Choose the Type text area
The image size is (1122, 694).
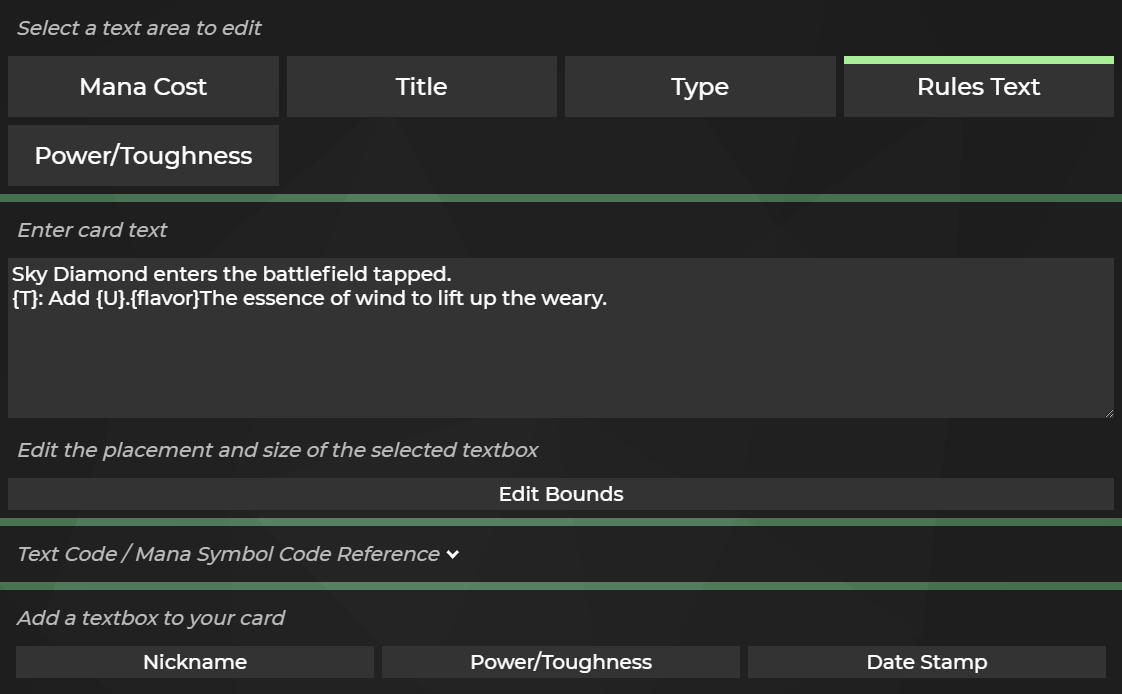[700, 87]
